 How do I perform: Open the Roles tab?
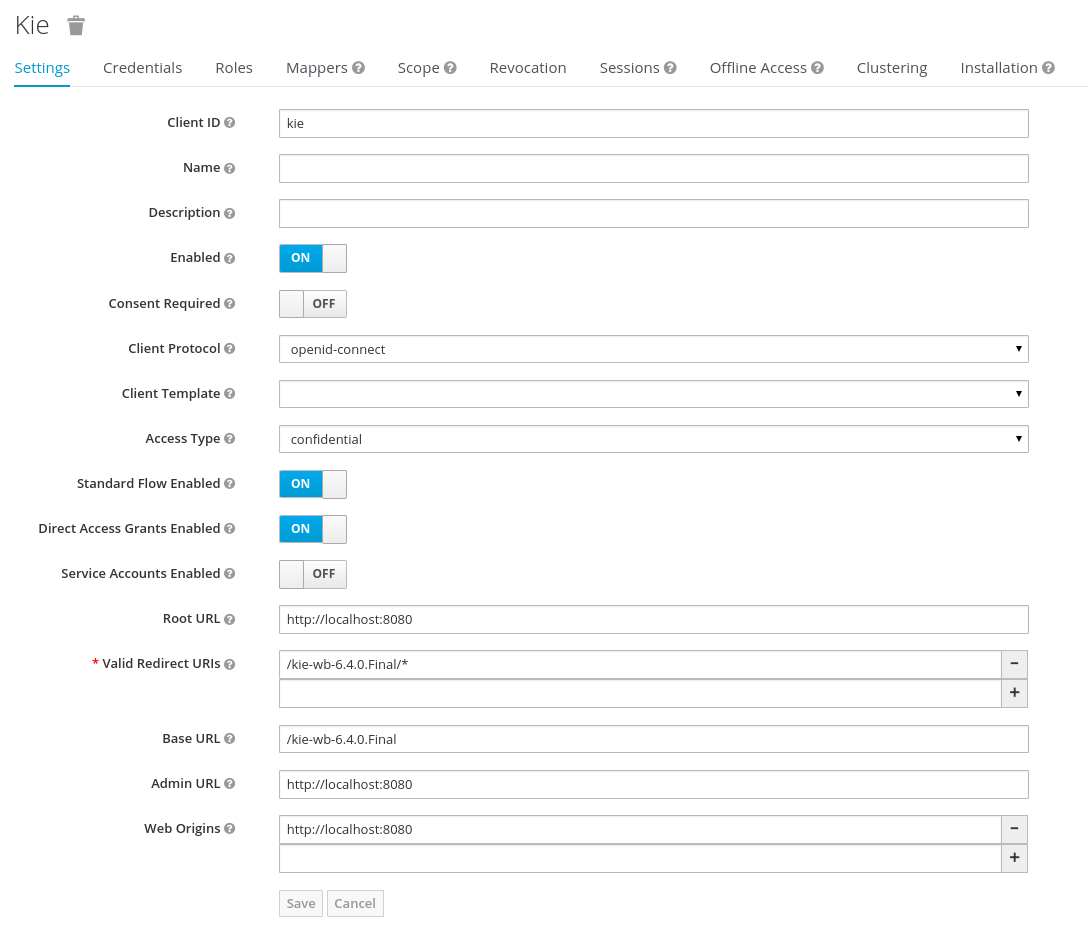(234, 68)
